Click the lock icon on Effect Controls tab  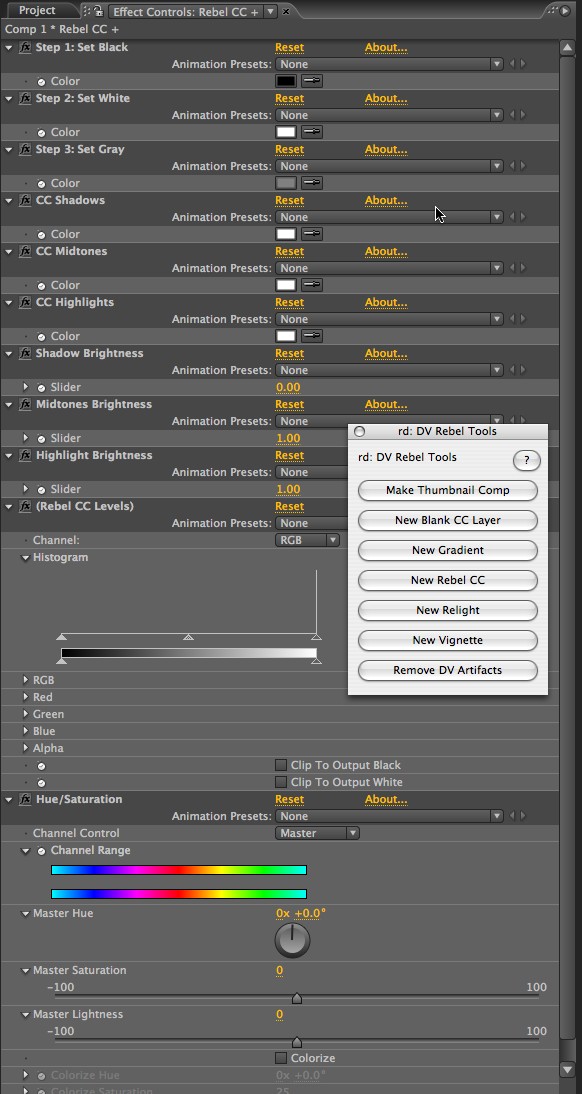pyautogui.click(x=98, y=10)
